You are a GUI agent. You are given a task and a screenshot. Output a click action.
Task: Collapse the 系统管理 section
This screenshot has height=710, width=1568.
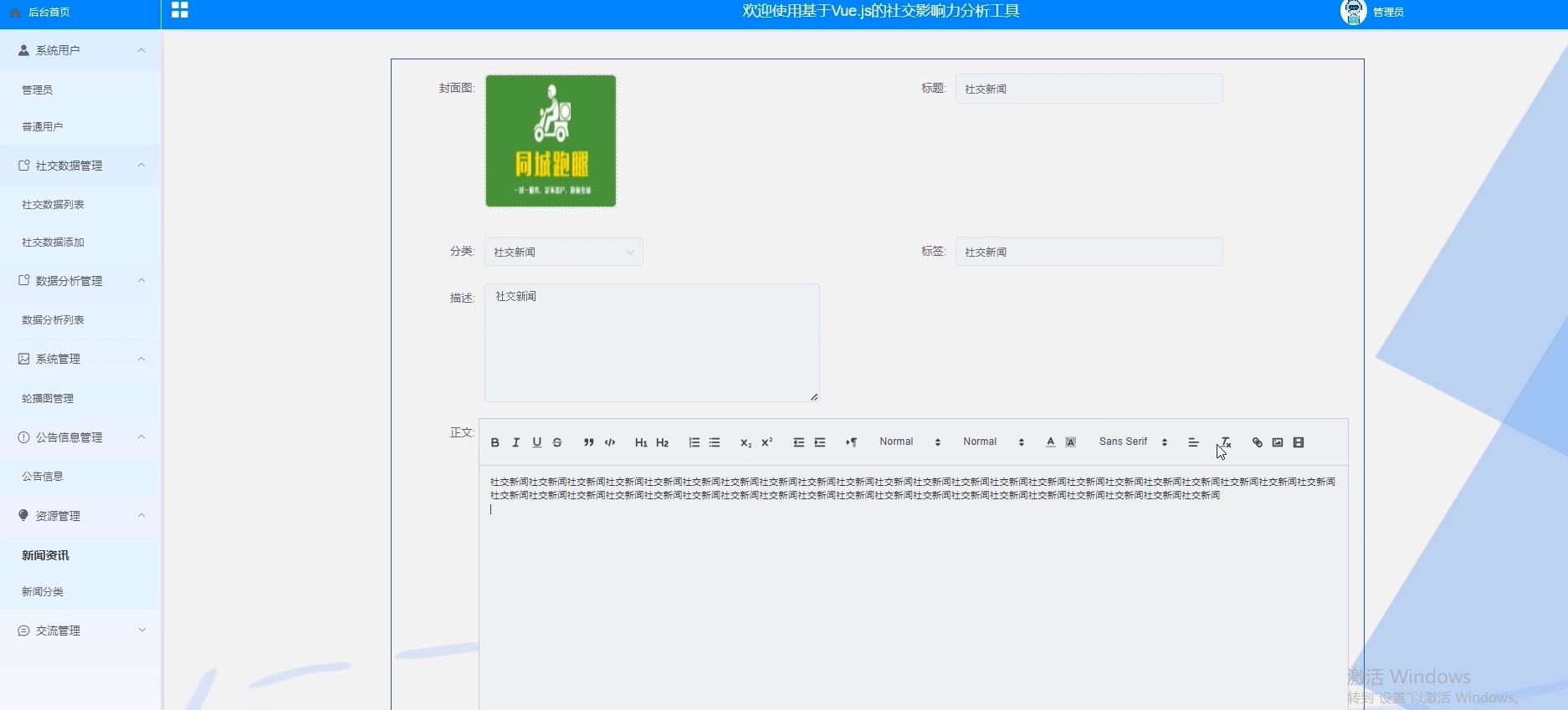(x=80, y=359)
